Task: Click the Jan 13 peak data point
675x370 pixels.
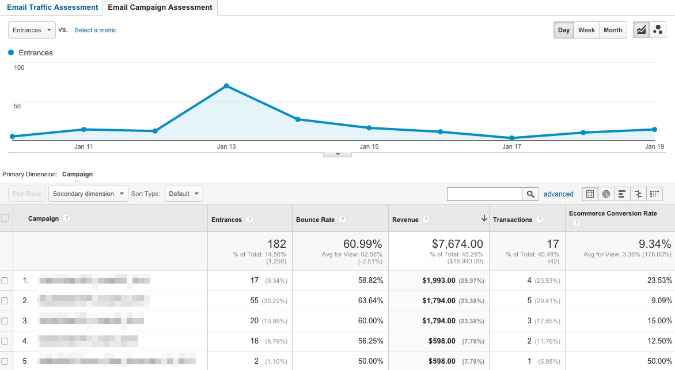Action: point(226,86)
